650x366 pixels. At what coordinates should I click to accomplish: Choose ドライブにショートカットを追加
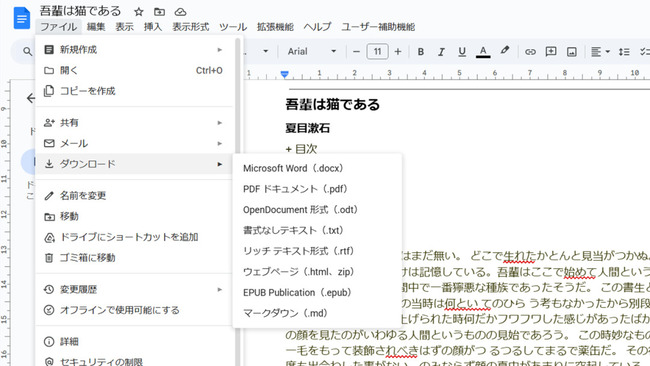point(133,237)
